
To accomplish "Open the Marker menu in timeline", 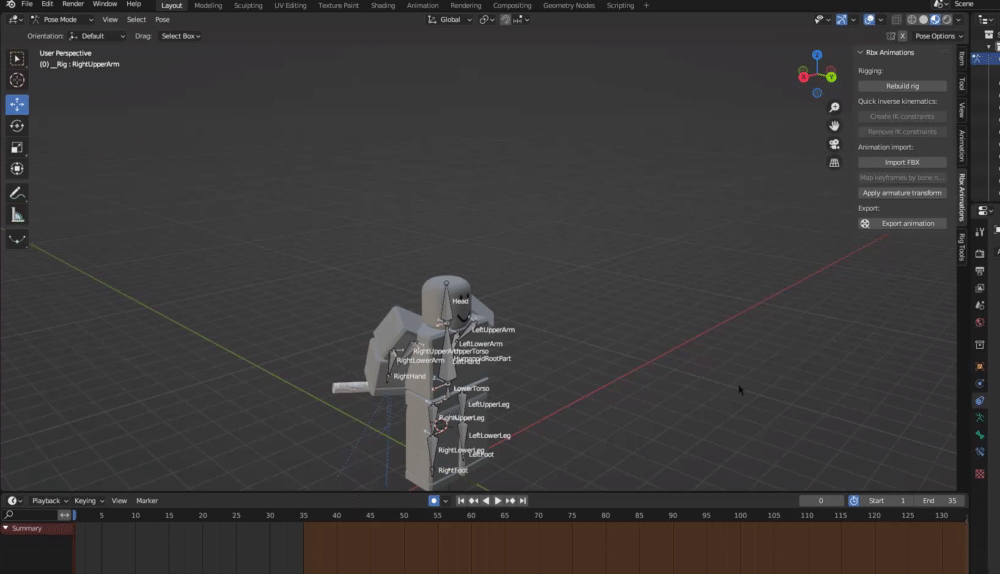I will (x=147, y=501).
